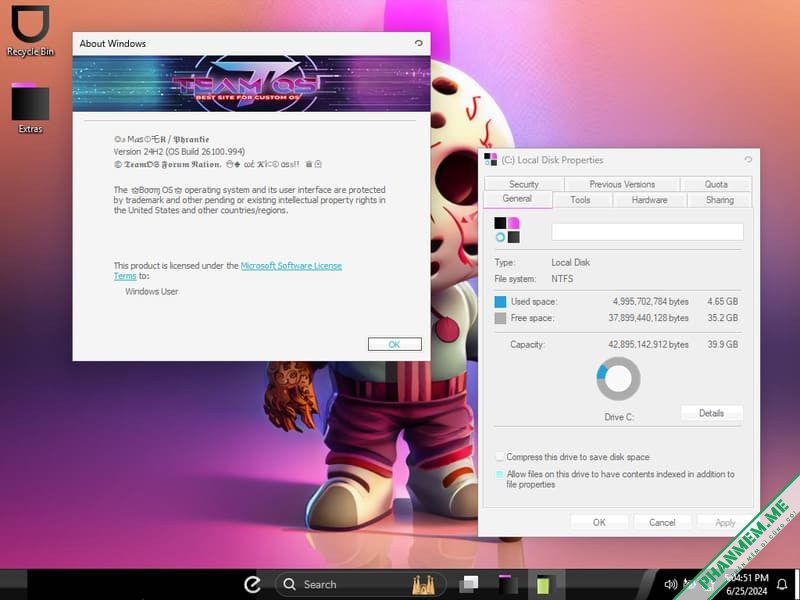Click the 39.9 GB capacity text

722,344
